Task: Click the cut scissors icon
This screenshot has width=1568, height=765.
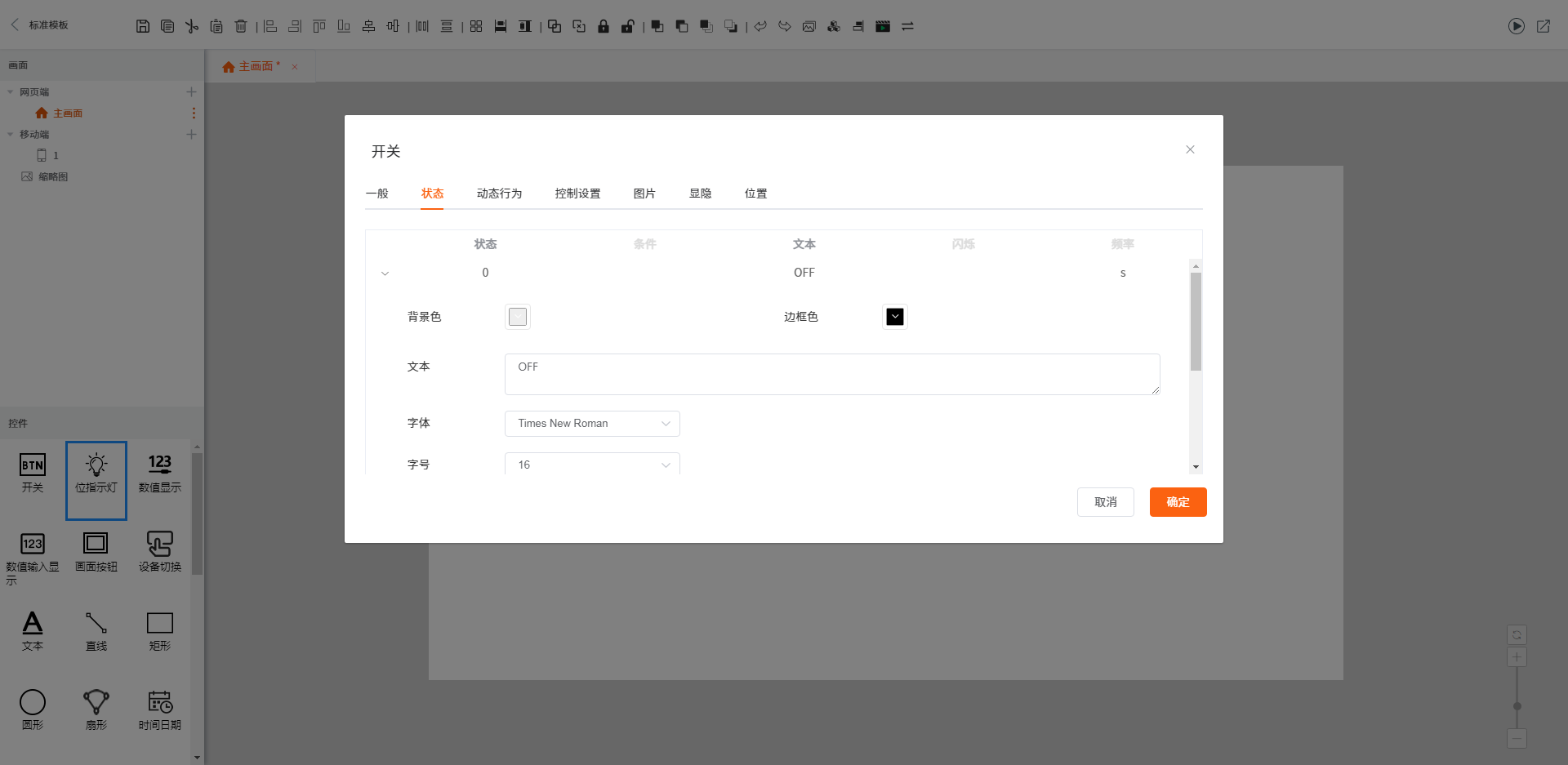Action: [192, 26]
